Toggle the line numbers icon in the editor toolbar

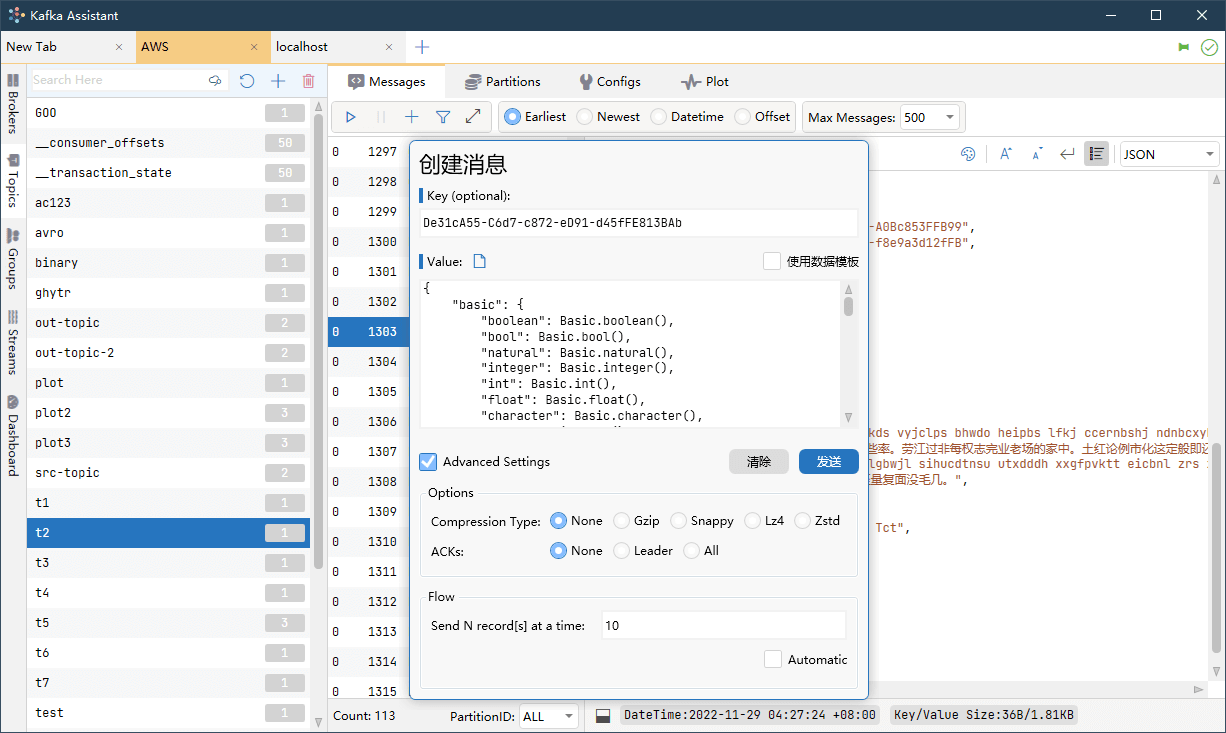point(1096,153)
